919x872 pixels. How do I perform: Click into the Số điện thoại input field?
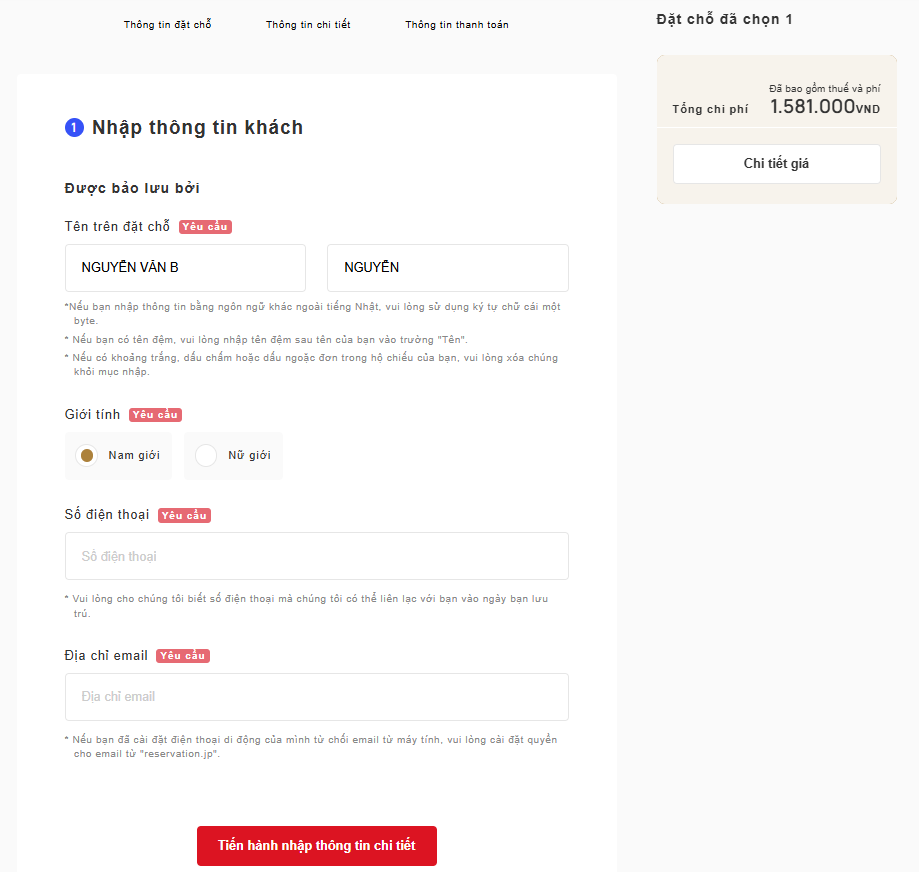(316, 556)
